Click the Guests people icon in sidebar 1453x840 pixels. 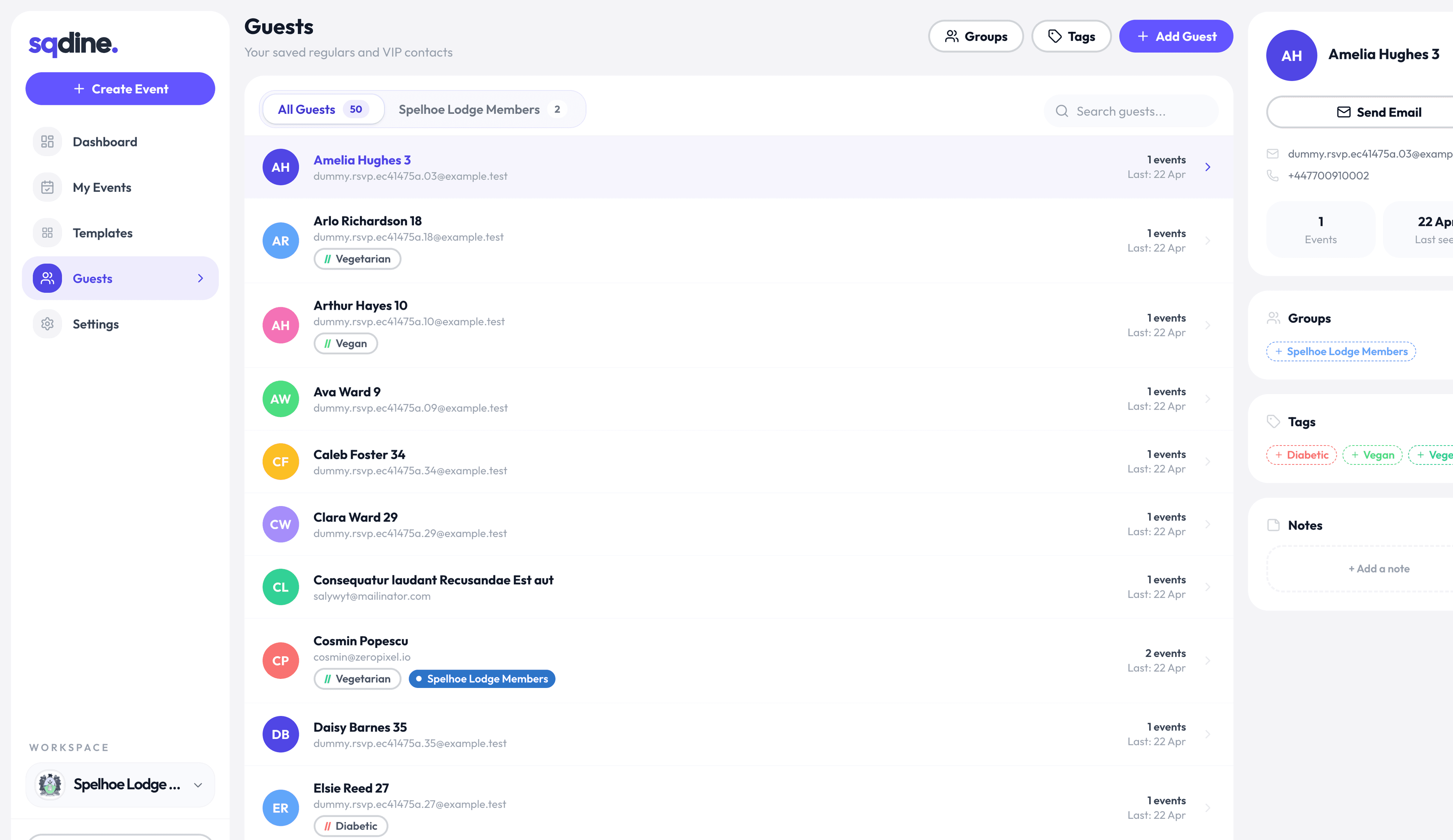pyautogui.click(x=47, y=278)
